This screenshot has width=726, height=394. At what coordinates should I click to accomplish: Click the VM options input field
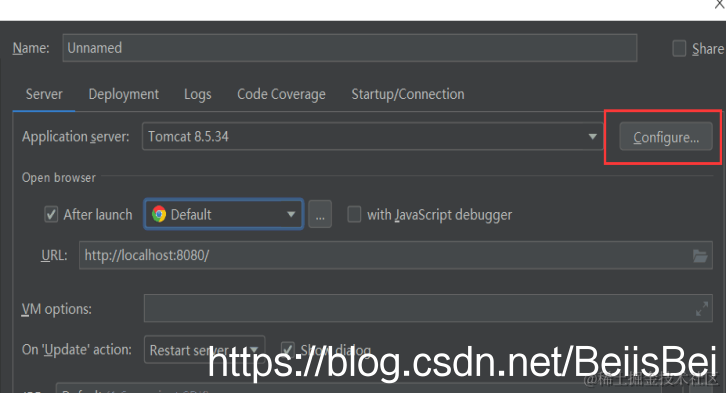[428, 308]
